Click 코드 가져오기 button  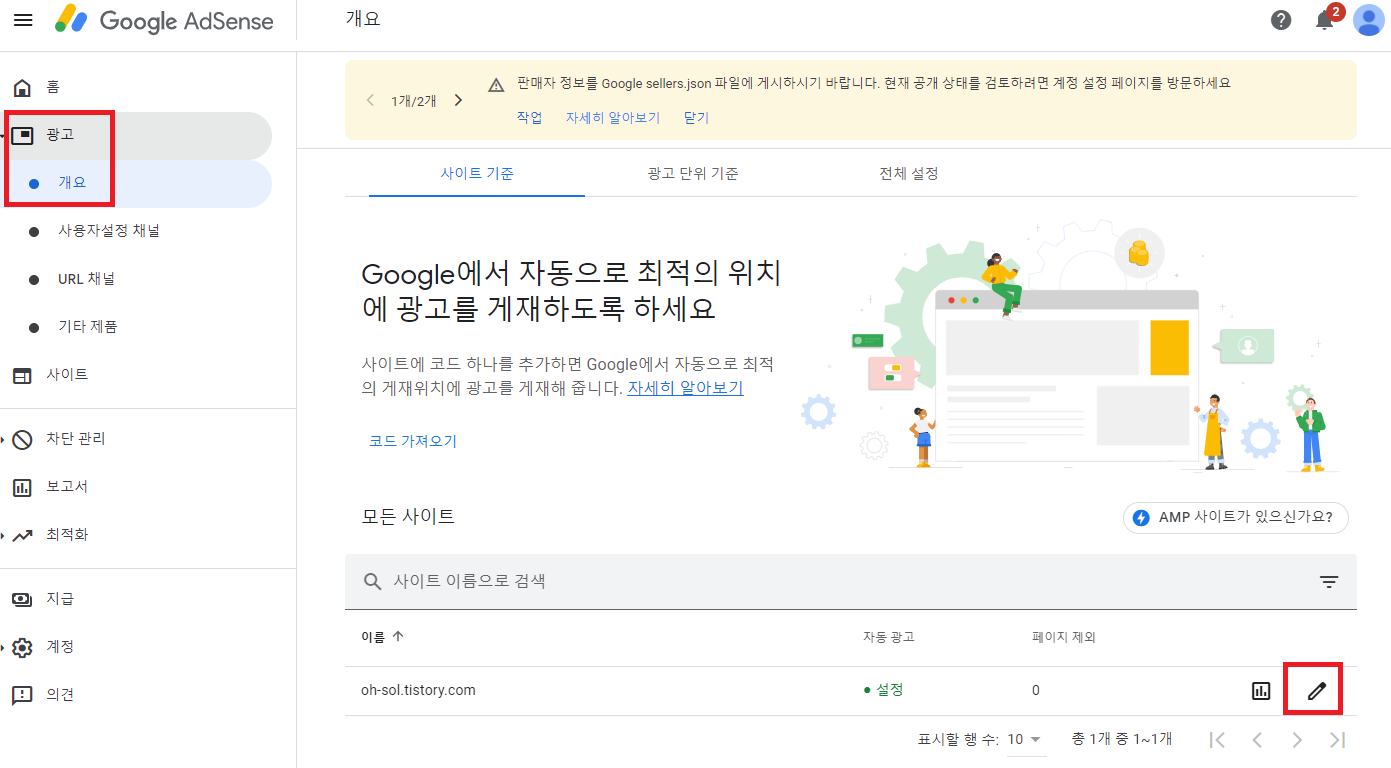(x=413, y=441)
